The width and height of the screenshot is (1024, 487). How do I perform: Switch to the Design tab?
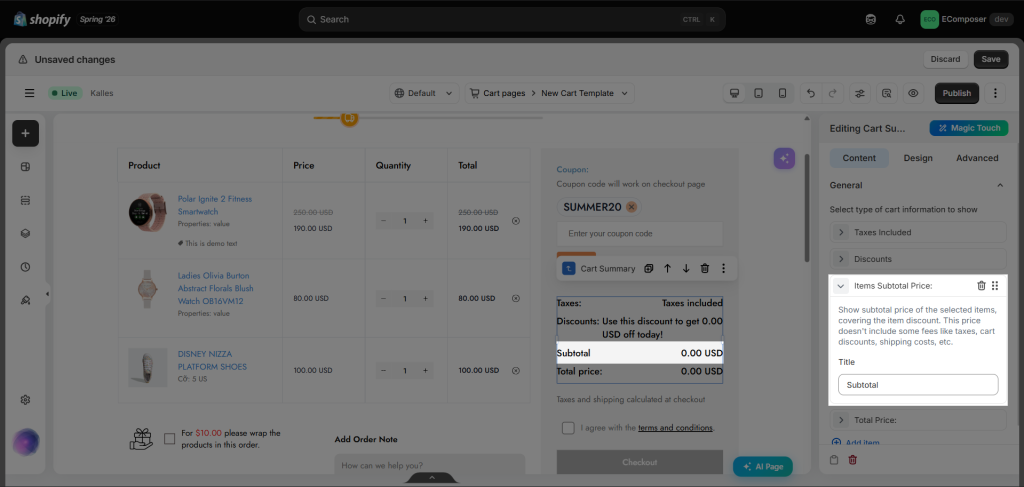[x=918, y=158]
